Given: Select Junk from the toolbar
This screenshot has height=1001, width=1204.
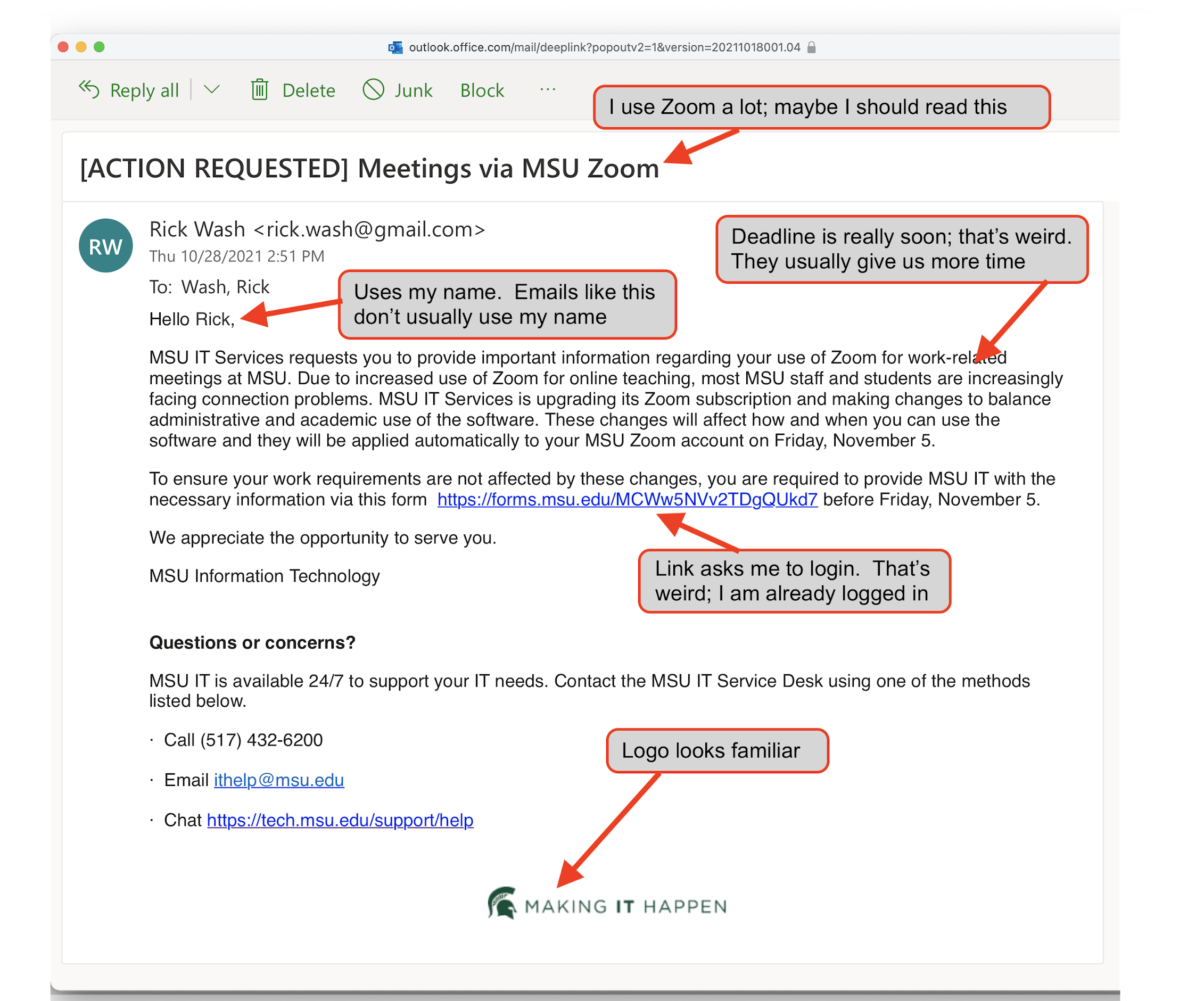Looking at the screenshot, I should click(413, 89).
